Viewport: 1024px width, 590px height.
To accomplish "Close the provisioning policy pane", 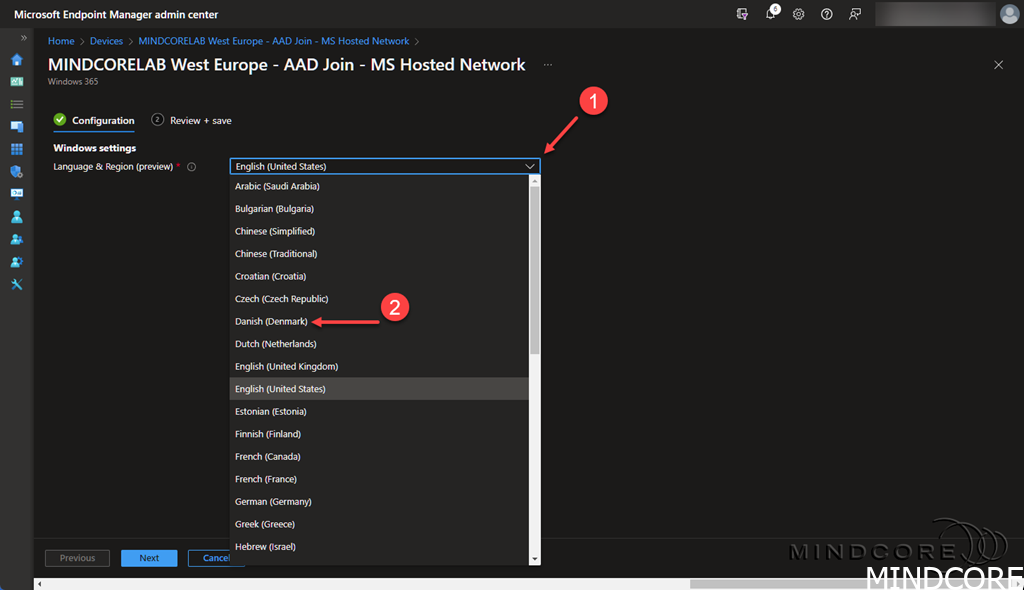I will (x=998, y=65).
